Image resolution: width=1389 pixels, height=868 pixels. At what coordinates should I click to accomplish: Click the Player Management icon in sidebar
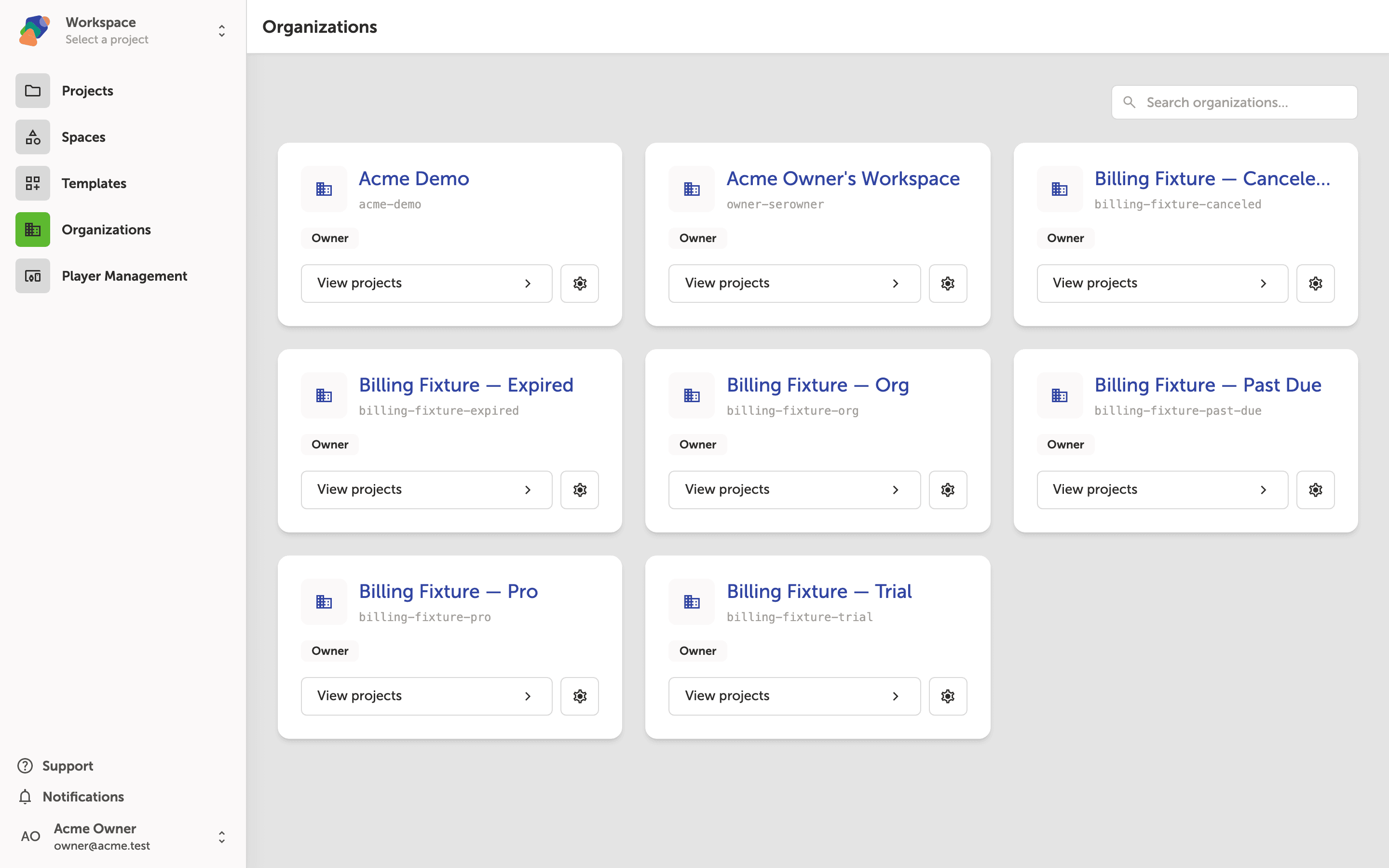pyautogui.click(x=33, y=276)
